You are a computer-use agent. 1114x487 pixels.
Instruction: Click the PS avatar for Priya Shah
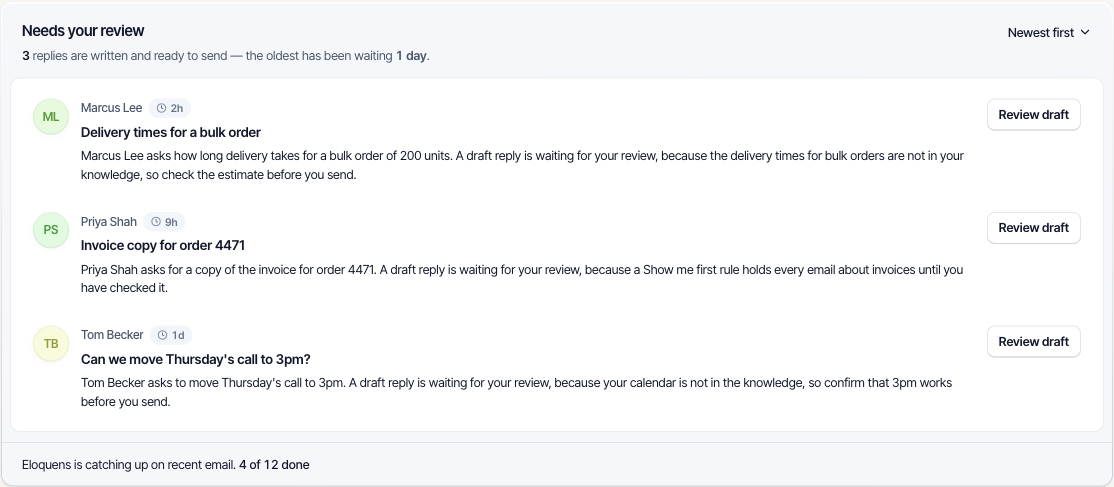click(51, 230)
